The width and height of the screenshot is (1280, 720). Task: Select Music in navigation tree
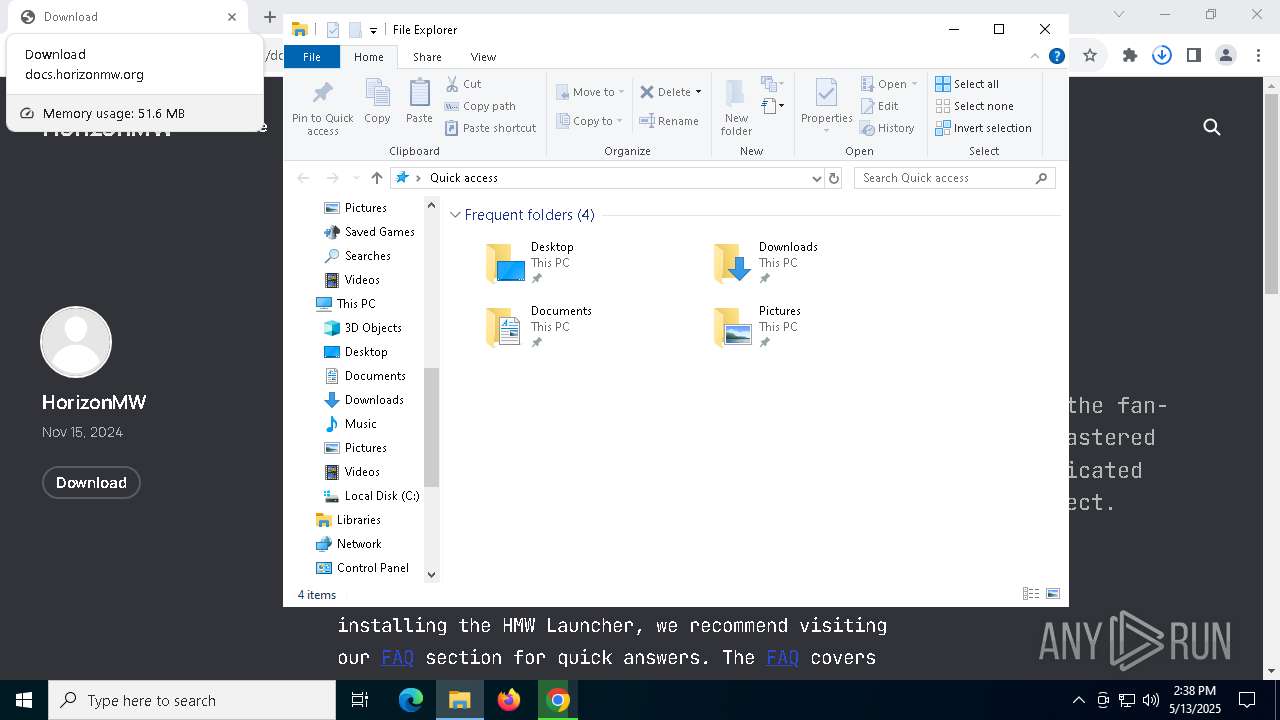pos(351,424)
